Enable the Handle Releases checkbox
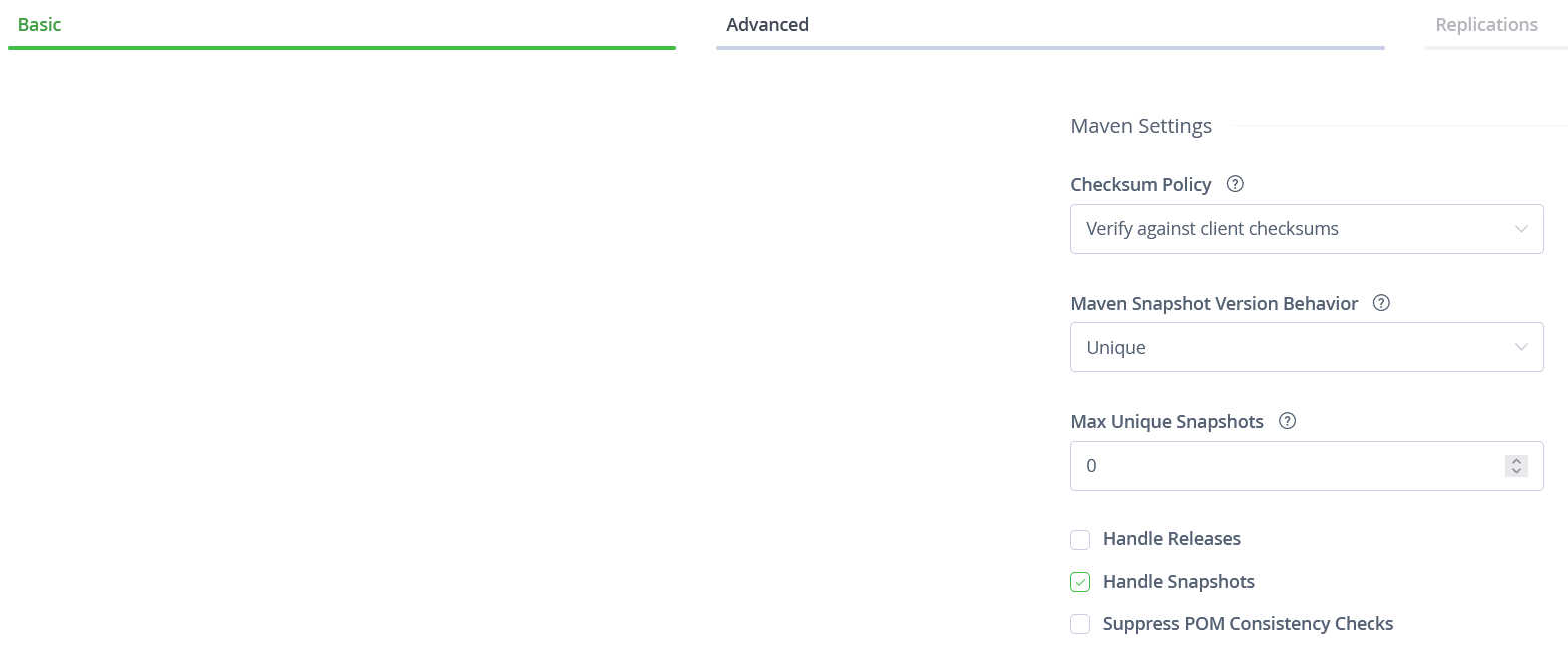The height and width of the screenshot is (664, 1568). (1080, 540)
